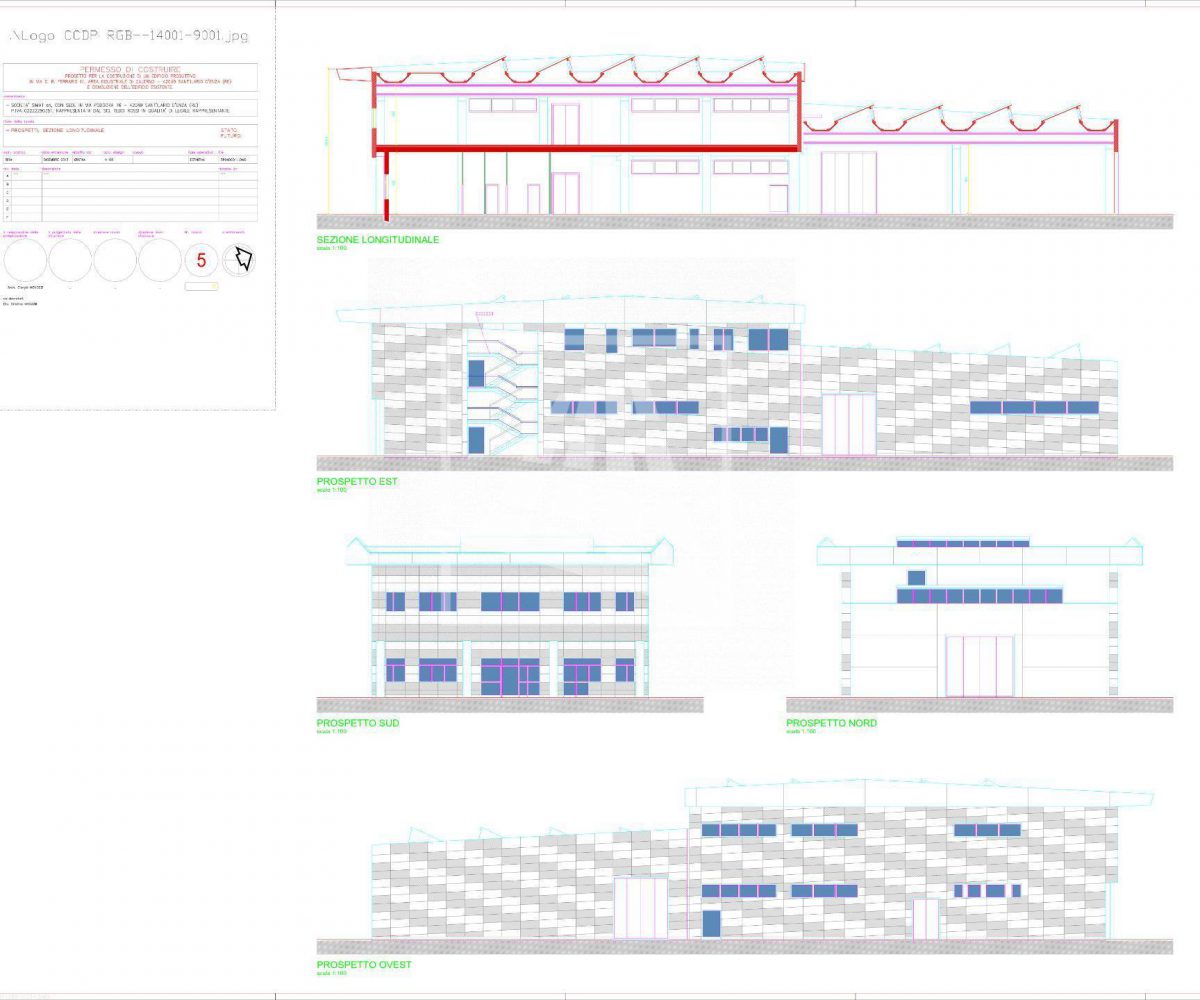Viewport: 1200px width, 1000px height.
Task: Select the central blue ground-floor entrance in Prospetto Sud
Action: 509,676
